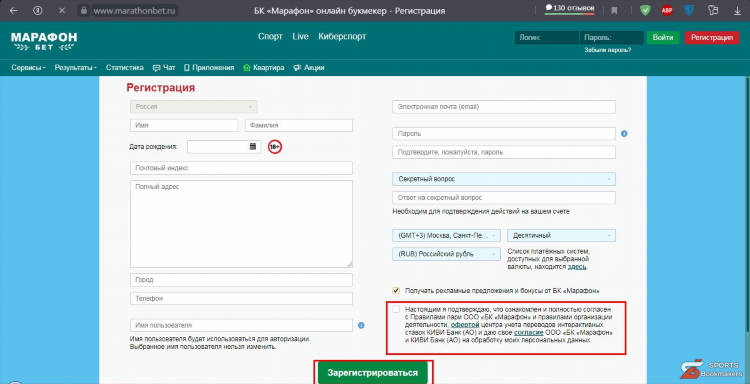Click the red Регистрация header button
This screenshot has height=384, width=750.
point(712,38)
